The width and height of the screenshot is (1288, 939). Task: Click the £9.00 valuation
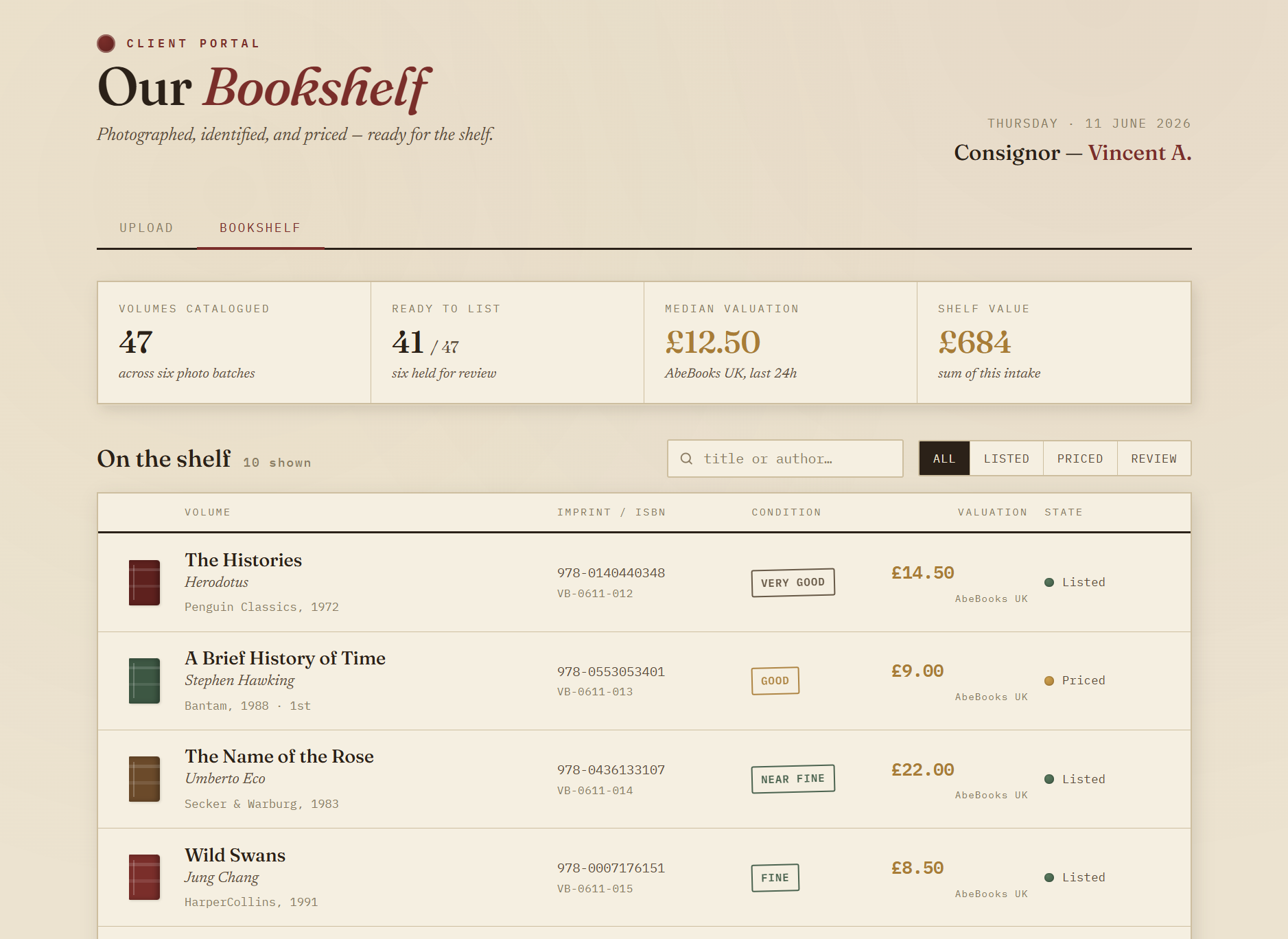click(x=917, y=671)
